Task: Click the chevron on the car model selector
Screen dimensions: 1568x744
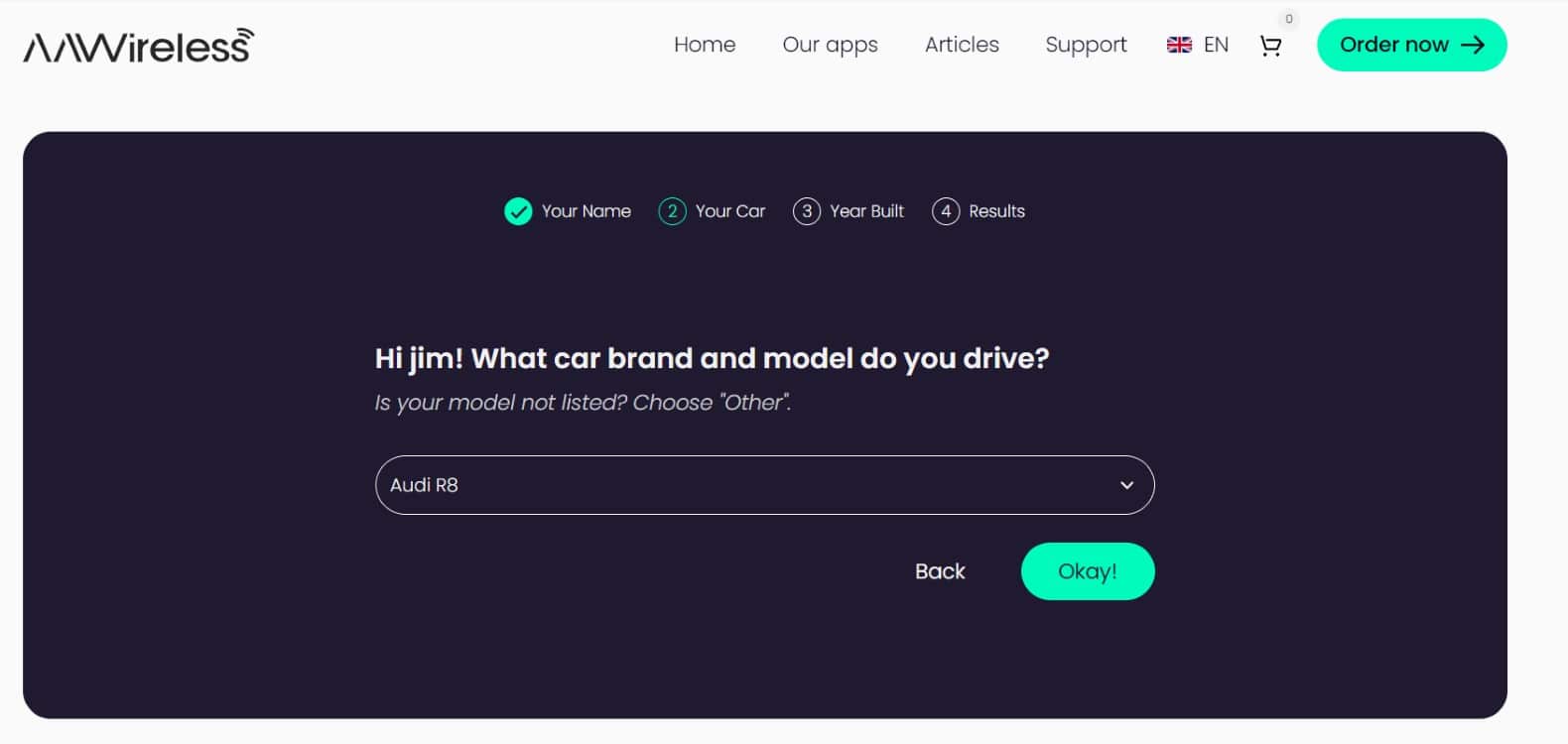Action: [1125, 485]
